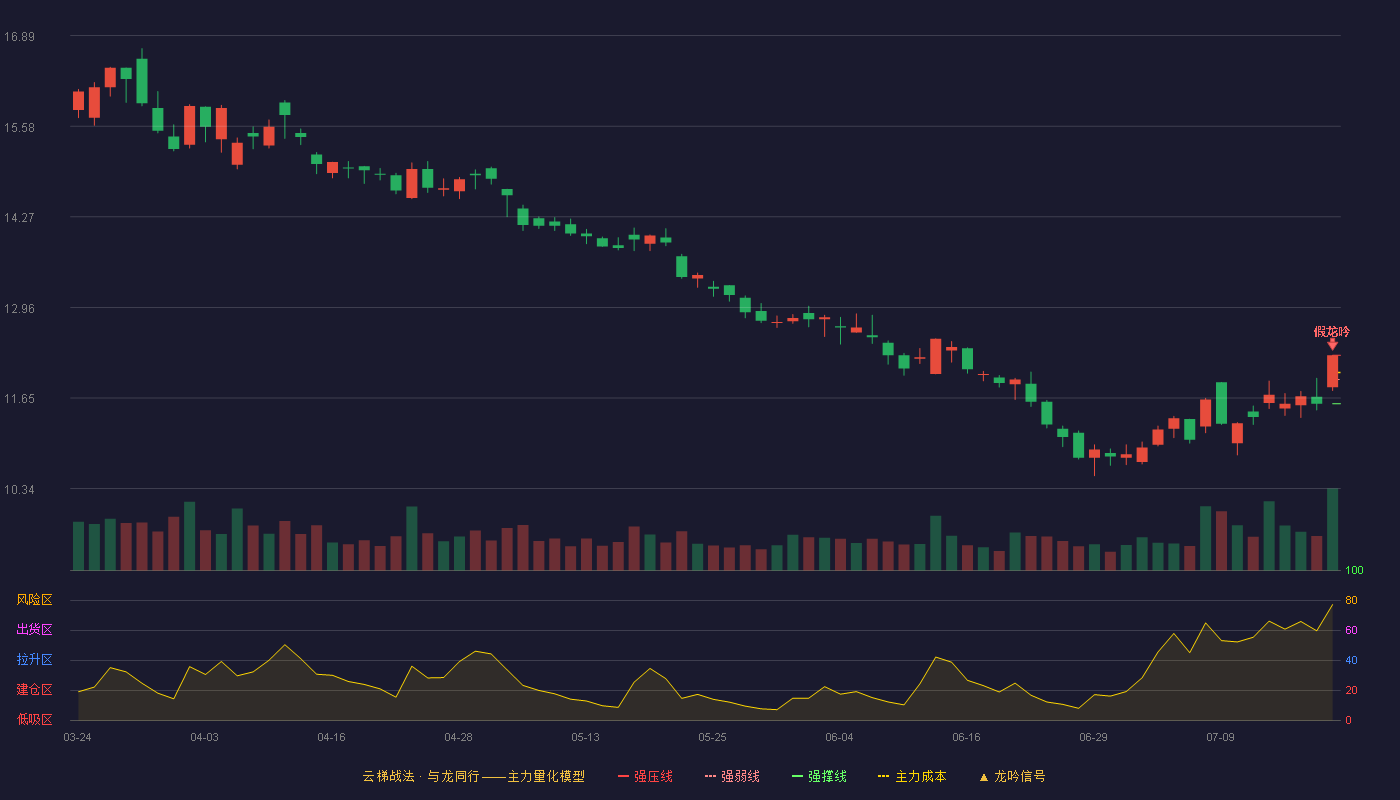Select the 出货区 zone label
Viewport: 1400px width, 800px height.
click(35, 630)
